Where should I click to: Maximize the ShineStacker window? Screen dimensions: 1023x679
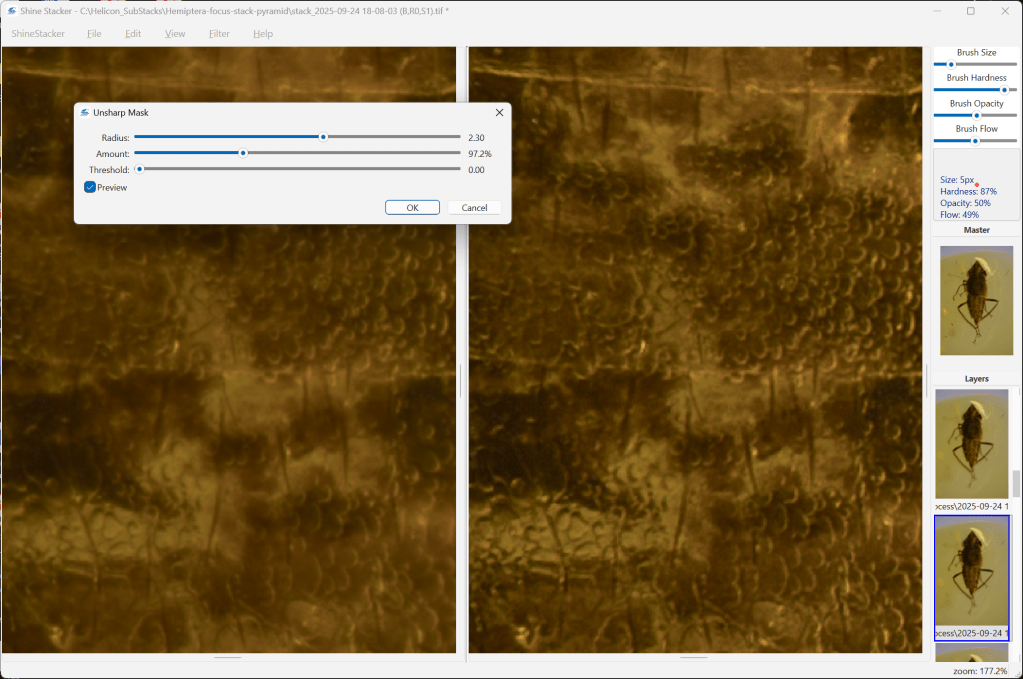pos(970,10)
